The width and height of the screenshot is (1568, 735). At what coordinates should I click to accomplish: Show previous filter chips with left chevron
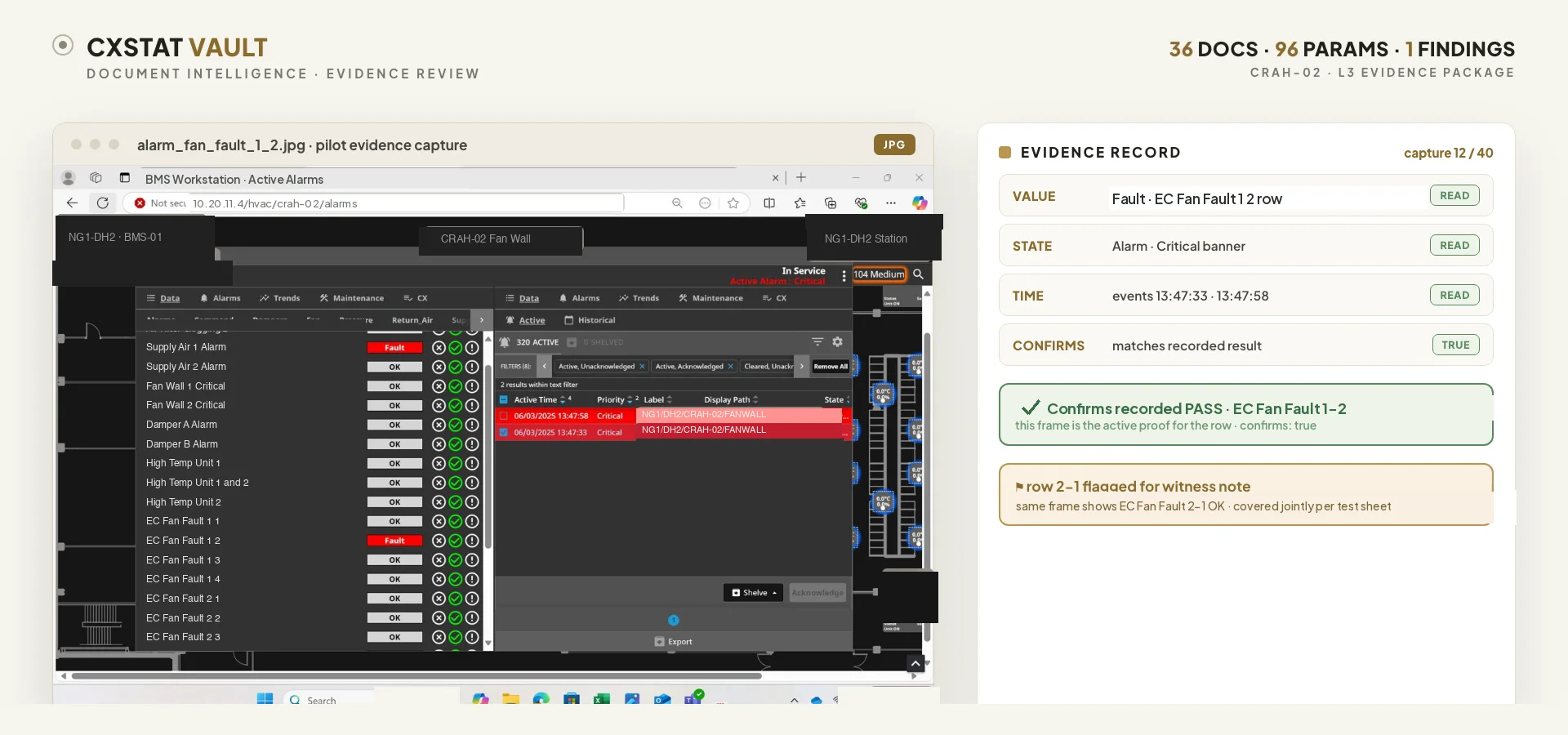pyautogui.click(x=545, y=367)
